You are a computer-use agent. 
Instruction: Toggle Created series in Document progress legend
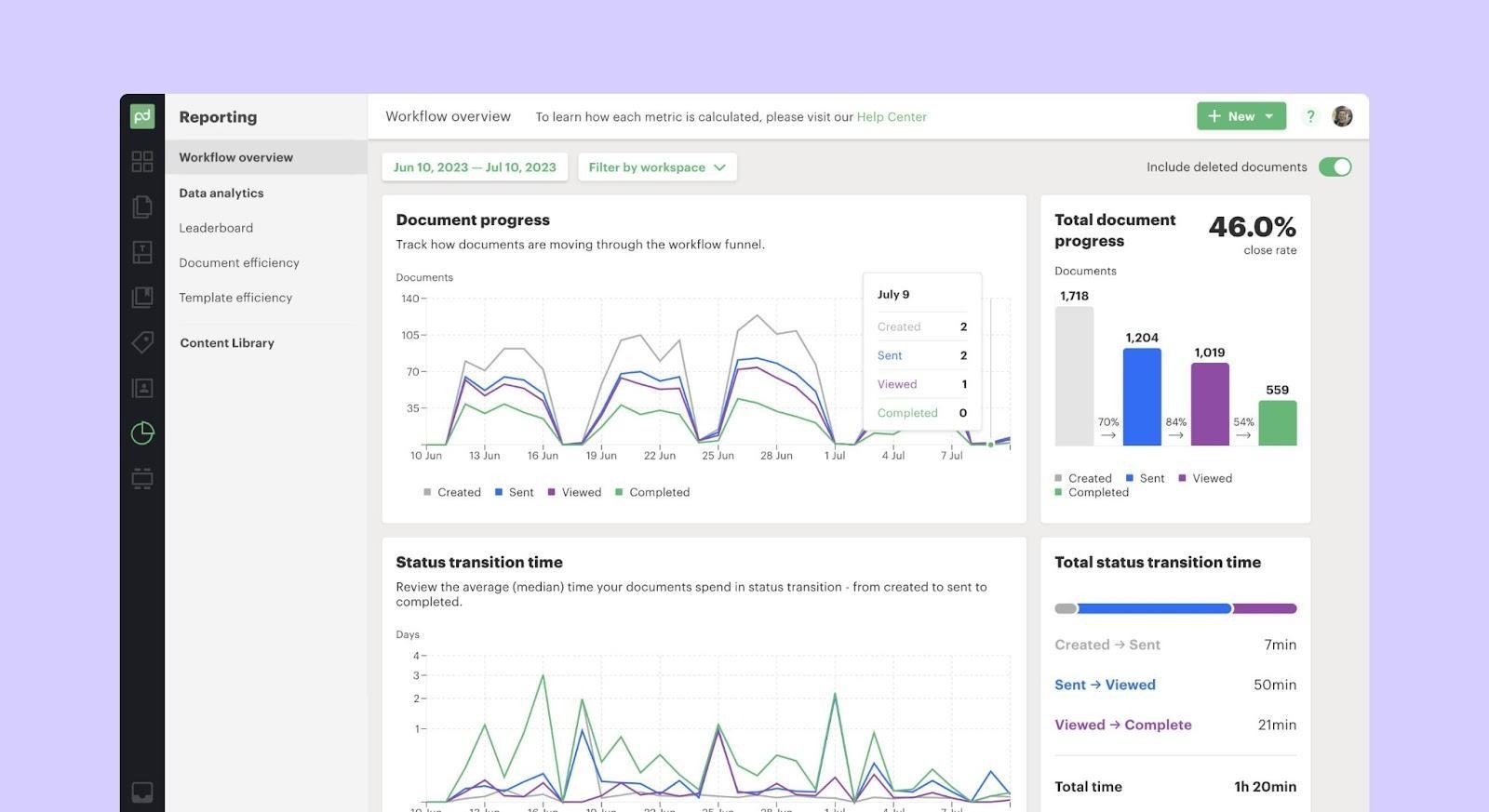452,492
